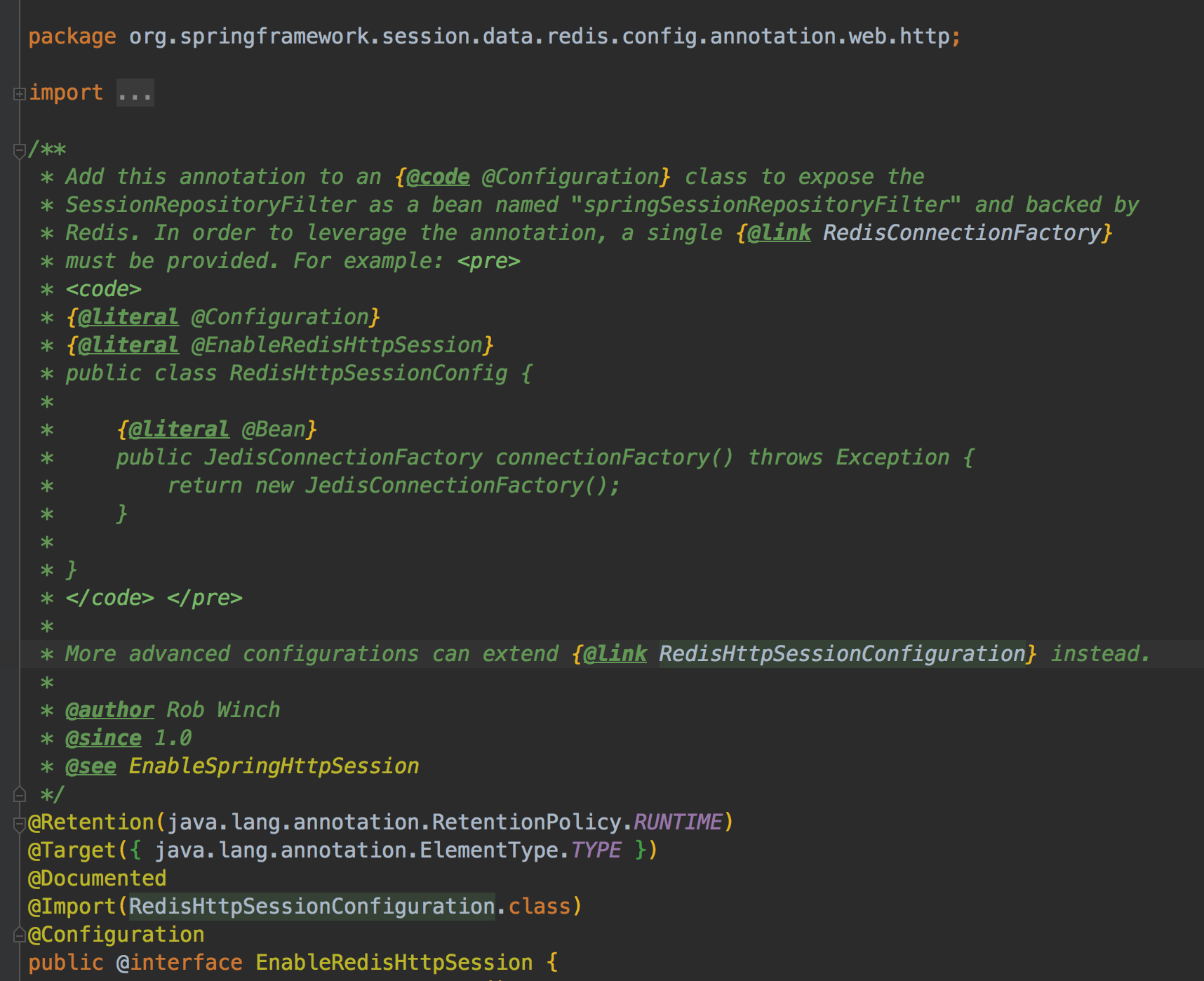Click the public keyword in declaration
The height and width of the screenshot is (981, 1204).
click(x=66, y=963)
